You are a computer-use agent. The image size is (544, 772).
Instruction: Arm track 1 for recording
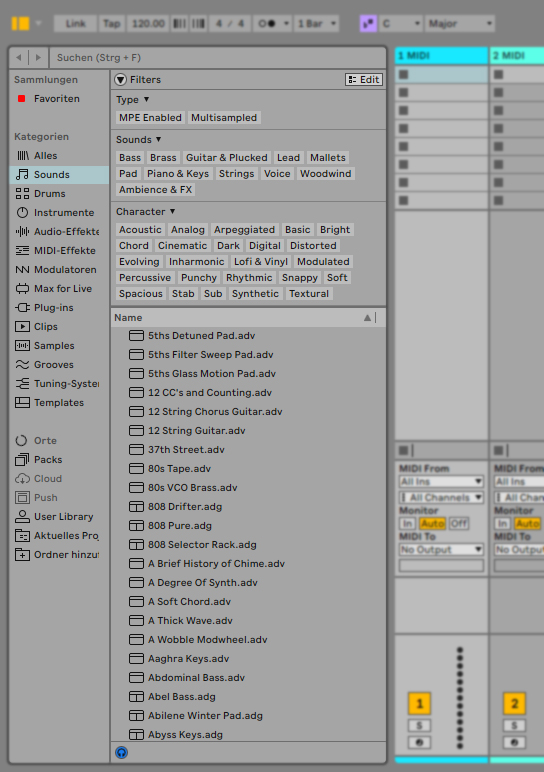(x=419, y=742)
